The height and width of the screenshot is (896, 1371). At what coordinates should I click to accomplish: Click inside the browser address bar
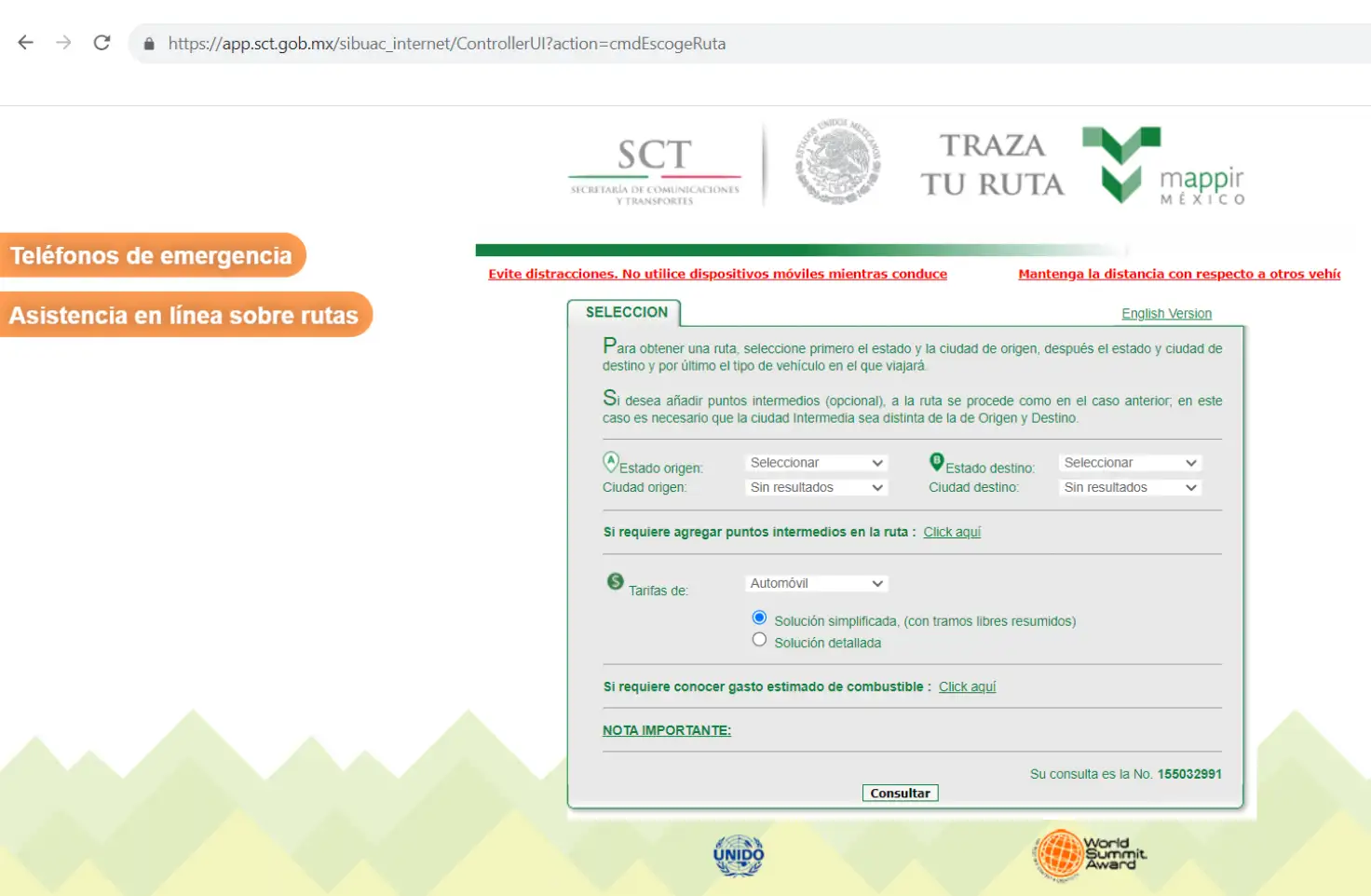pyautogui.click(x=447, y=43)
